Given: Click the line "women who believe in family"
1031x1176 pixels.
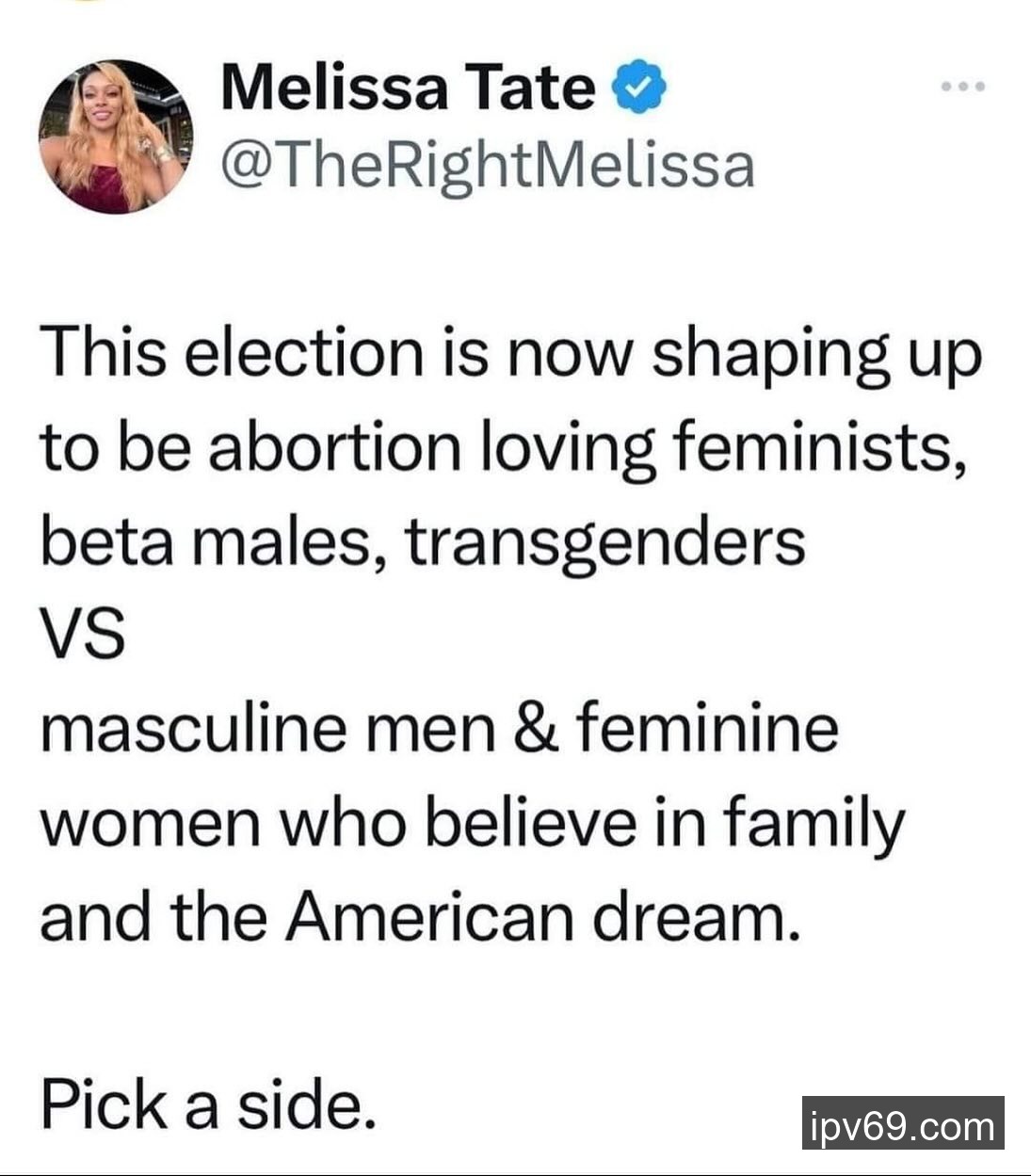Looking at the screenshot, I should coord(472,823).
